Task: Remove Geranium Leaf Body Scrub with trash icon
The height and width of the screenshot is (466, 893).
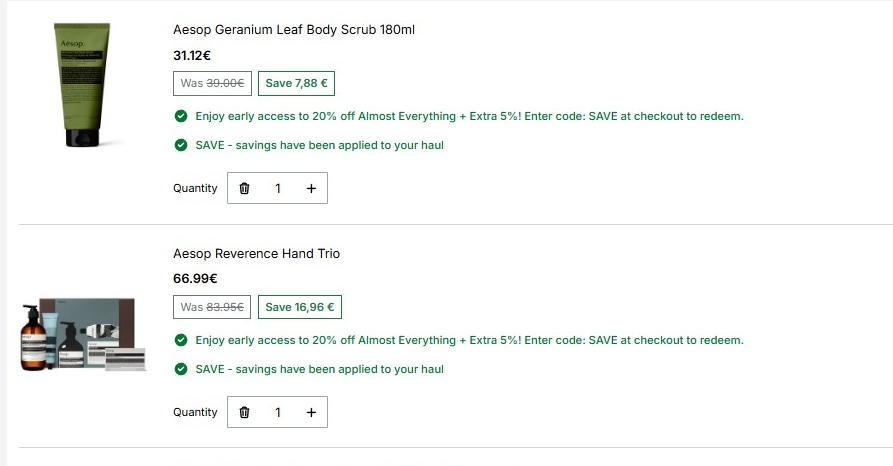Action: click(x=244, y=188)
